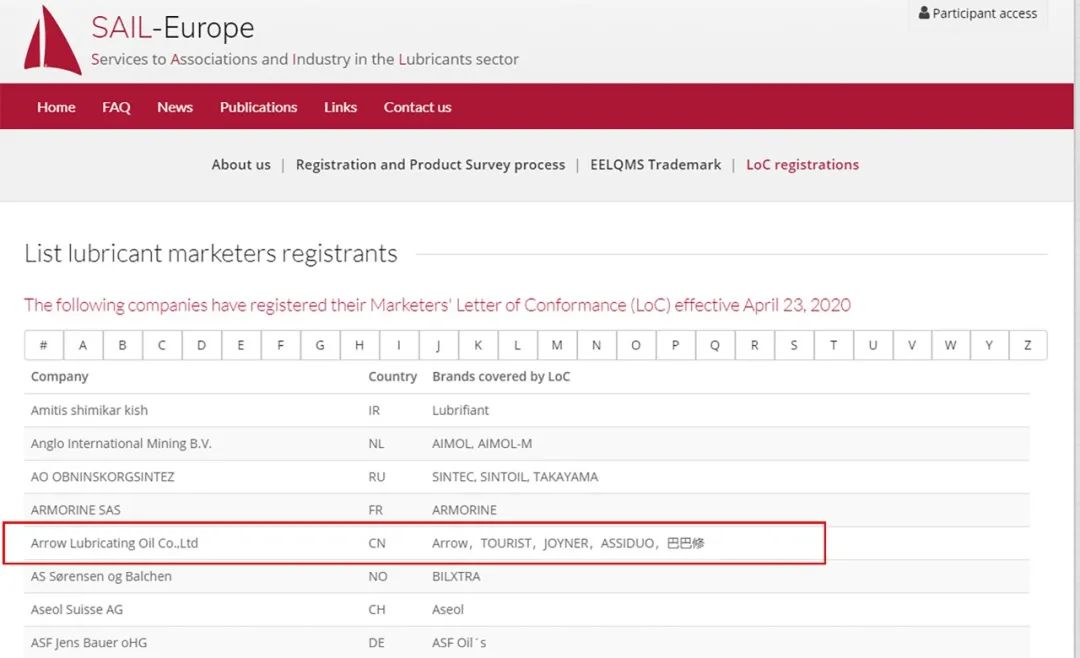Filter registrants by letter C
The height and width of the screenshot is (658, 1080).
point(162,345)
